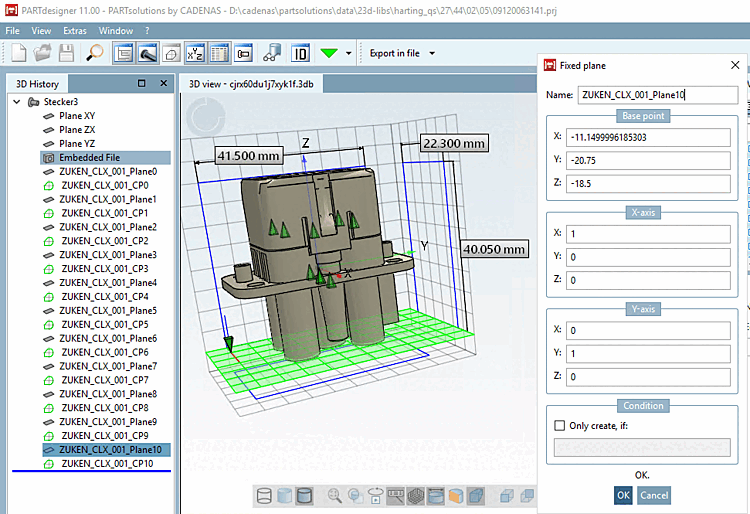The height and width of the screenshot is (514, 750).
Task: Click zoom magnifier icon in 3D view toolbar
Action: (333, 495)
